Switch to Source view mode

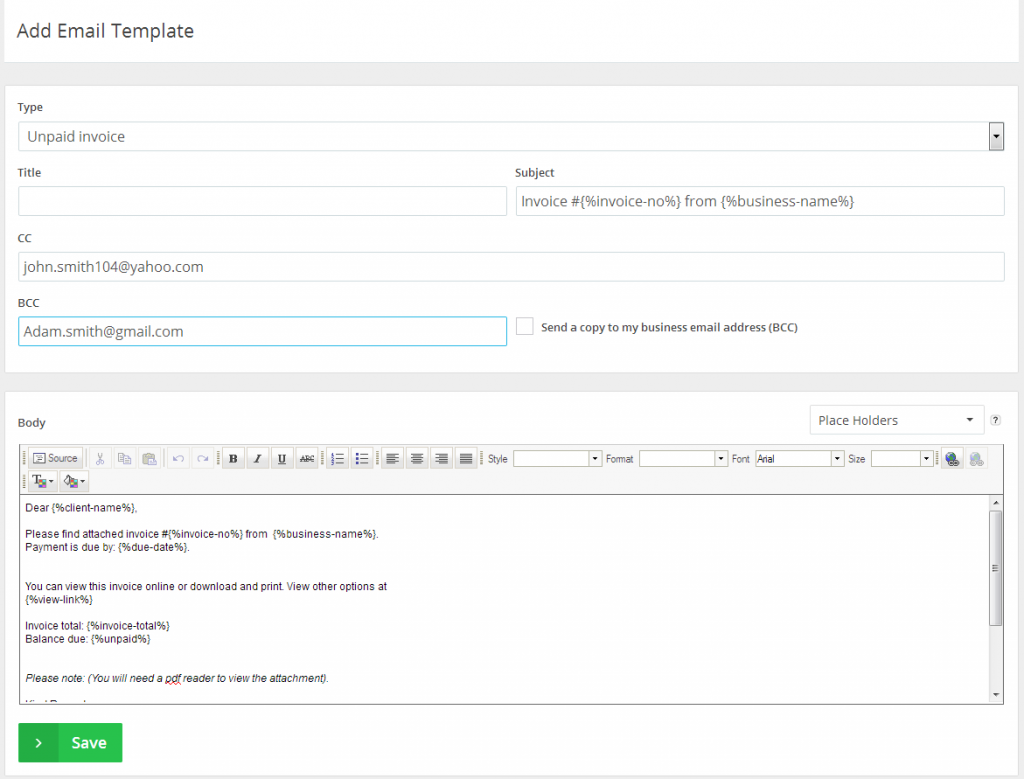coord(55,458)
